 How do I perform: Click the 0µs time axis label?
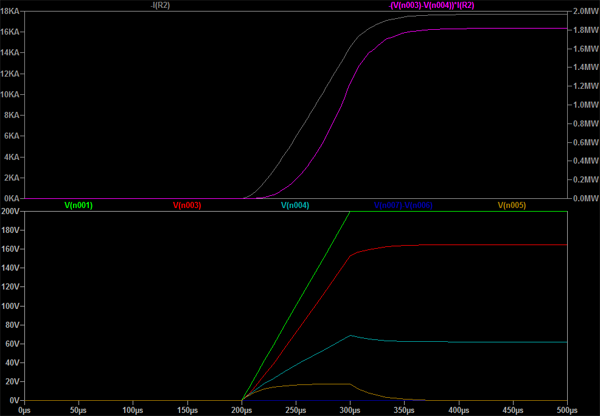coord(24,411)
